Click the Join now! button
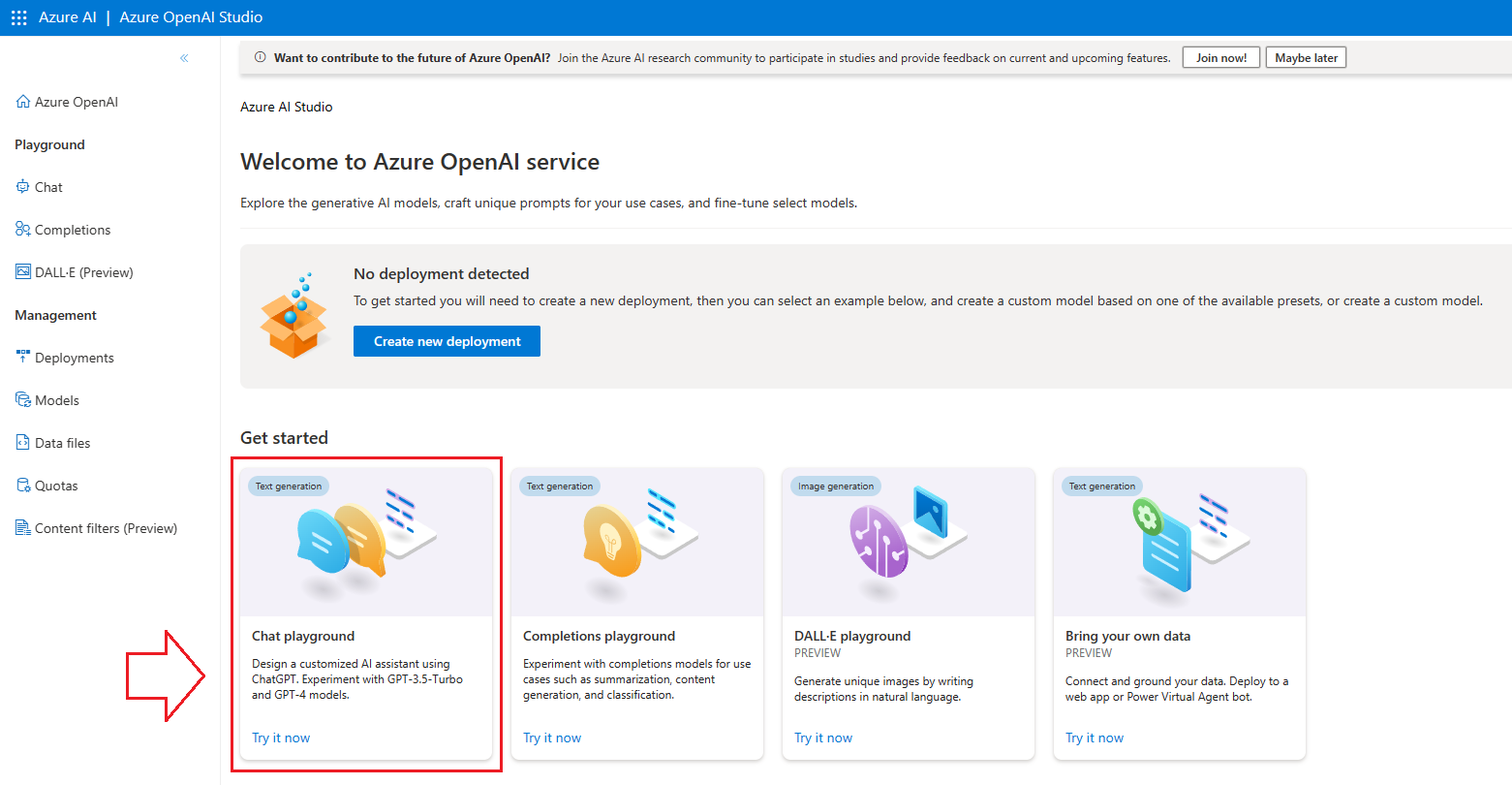 point(1221,58)
